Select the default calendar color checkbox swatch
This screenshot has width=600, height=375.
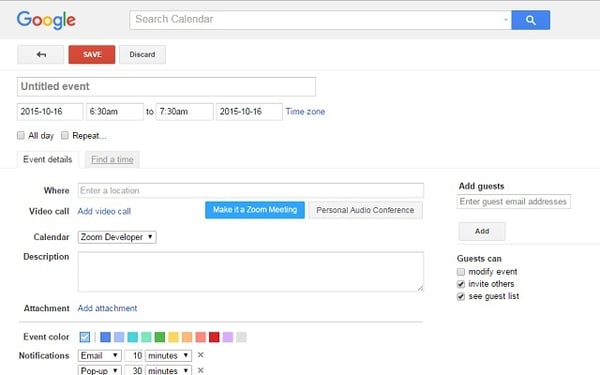(85, 337)
